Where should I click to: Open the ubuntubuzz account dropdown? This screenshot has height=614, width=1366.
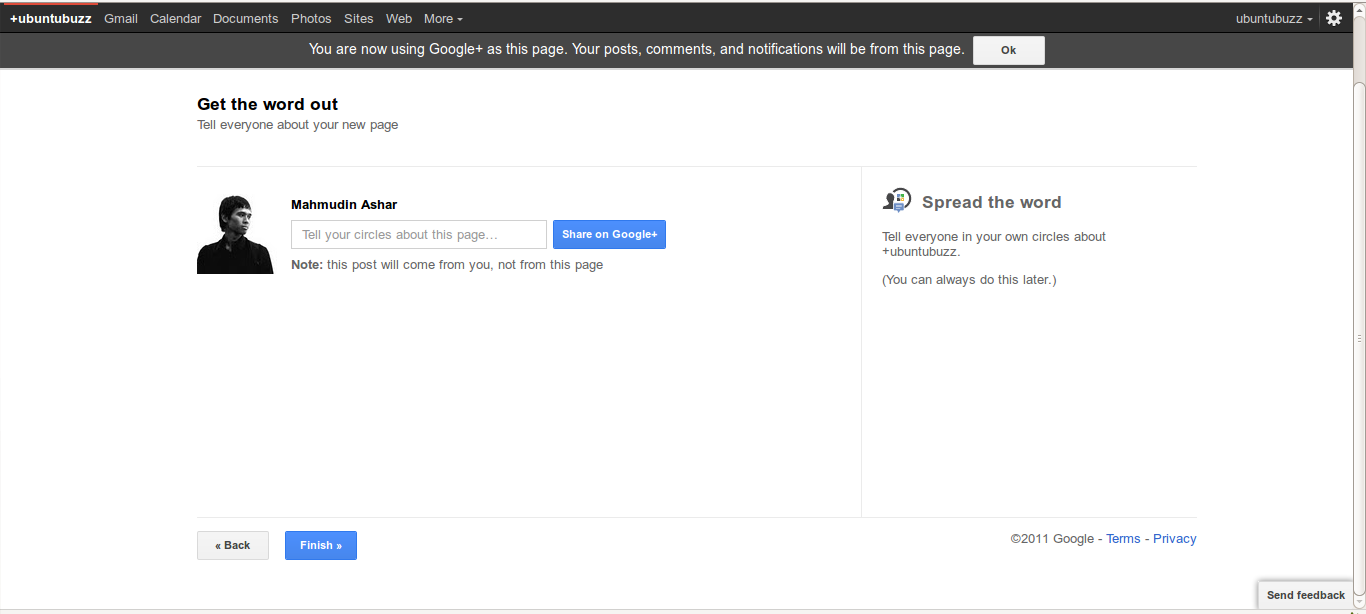1274,19
